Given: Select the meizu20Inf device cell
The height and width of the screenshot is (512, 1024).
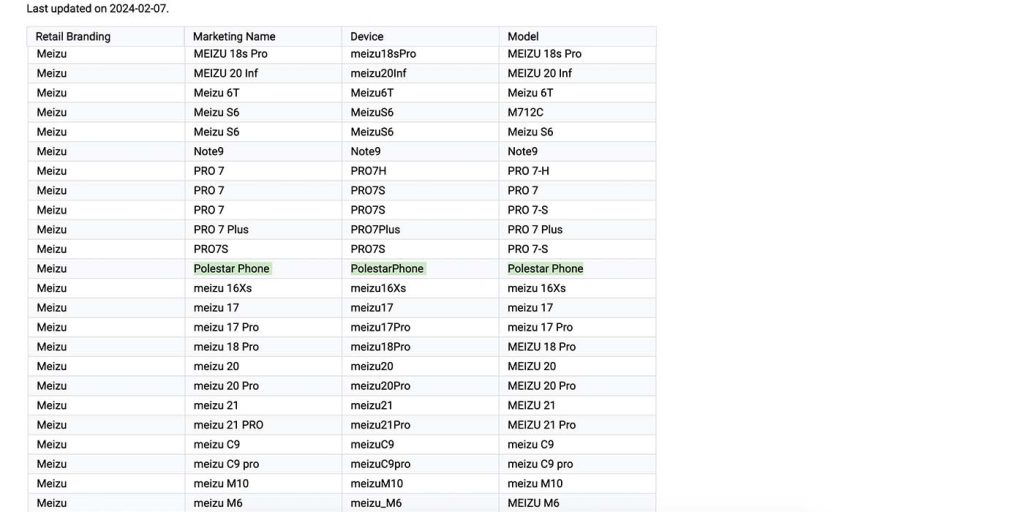Looking at the screenshot, I should tap(379, 73).
